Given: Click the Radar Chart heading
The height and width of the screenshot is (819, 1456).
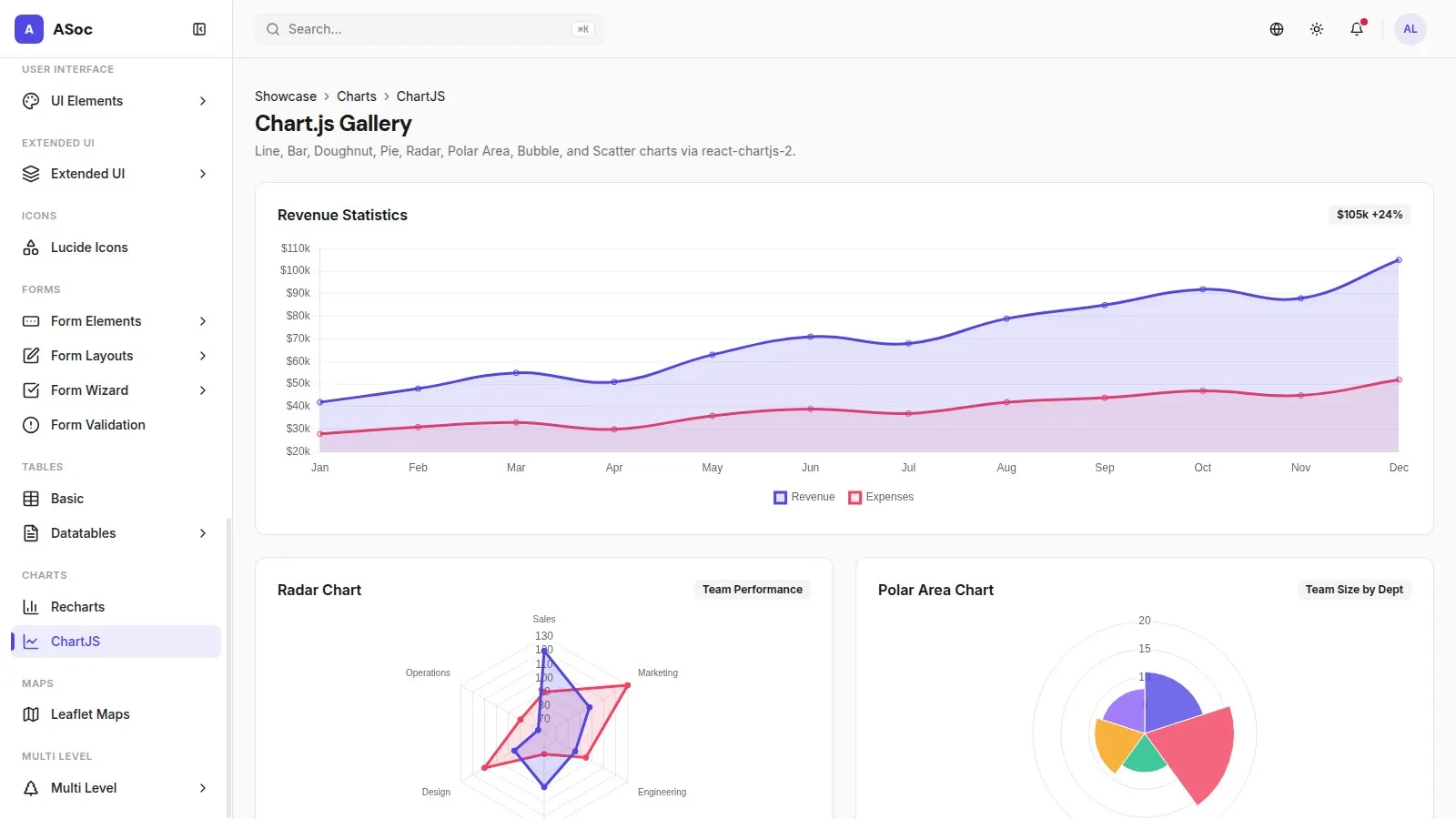Looking at the screenshot, I should point(319,590).
